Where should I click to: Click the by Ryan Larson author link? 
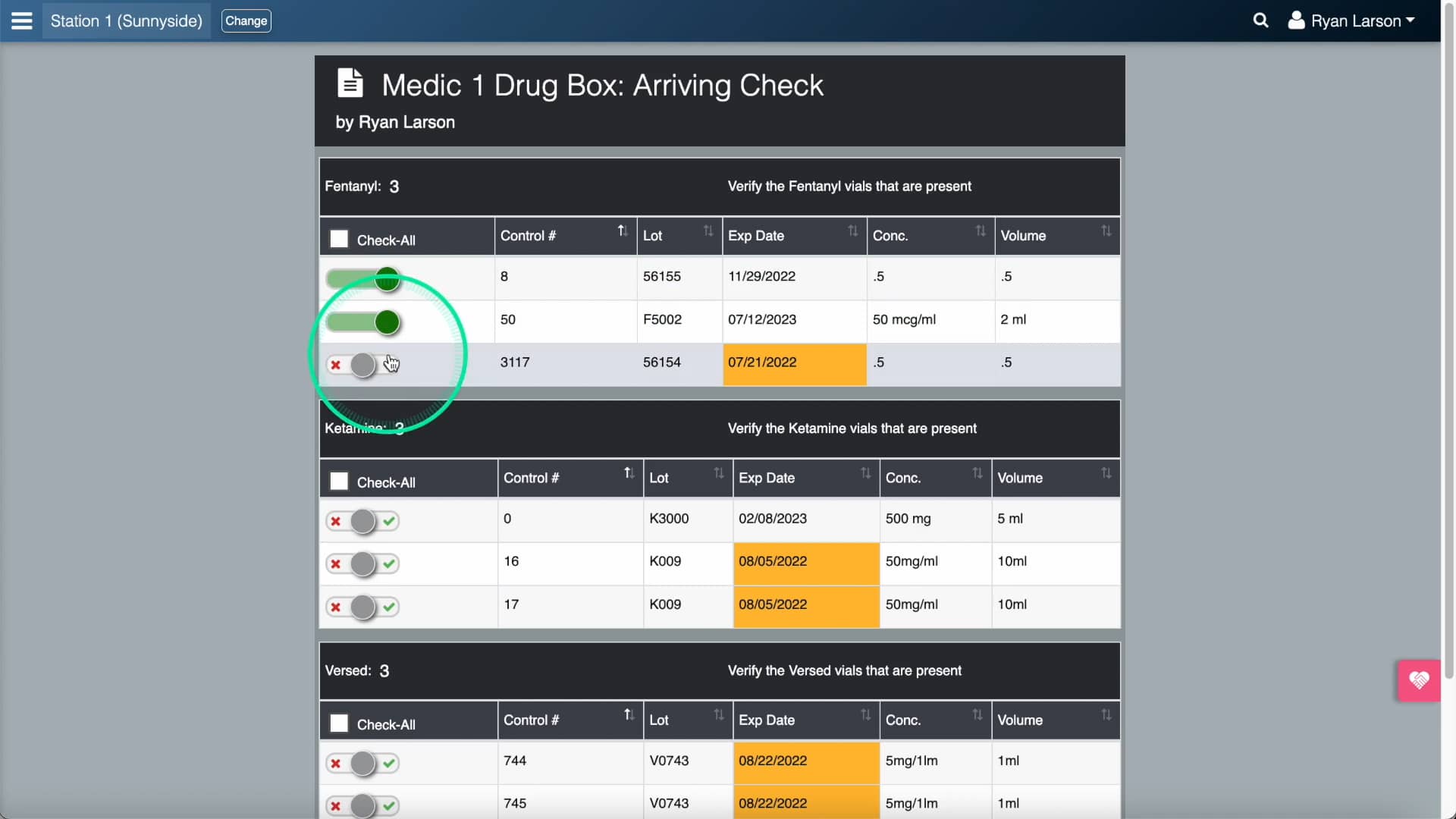(394, 121)
